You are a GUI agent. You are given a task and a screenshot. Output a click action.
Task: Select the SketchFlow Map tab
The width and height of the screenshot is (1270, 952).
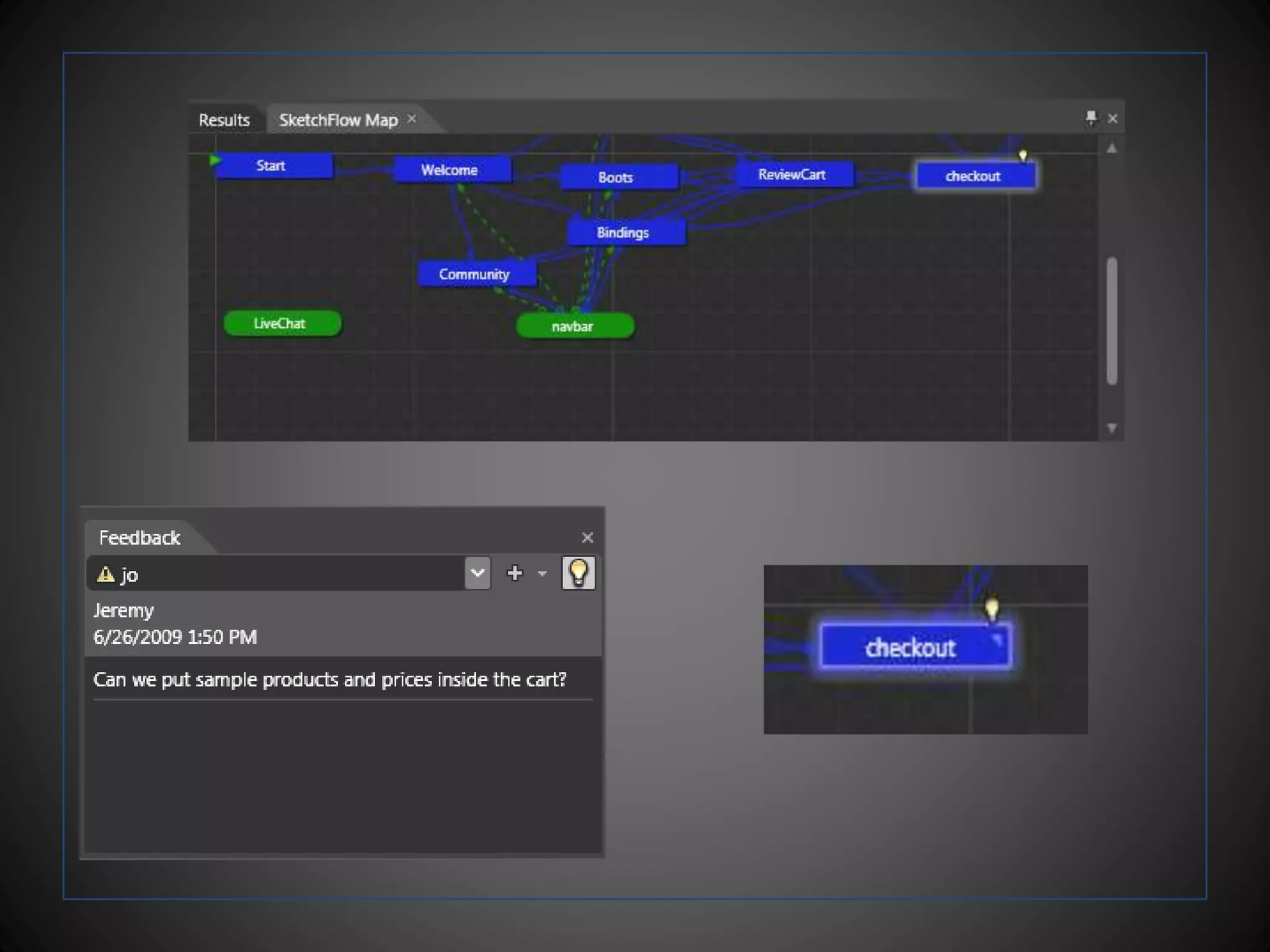pos(338,120)
